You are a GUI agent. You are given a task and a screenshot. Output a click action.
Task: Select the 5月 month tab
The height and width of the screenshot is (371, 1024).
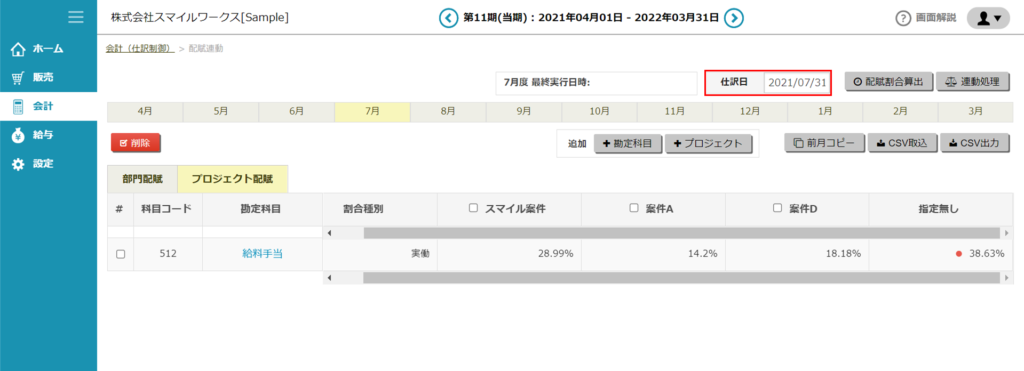pyautogui.click(x=221, y=112)
